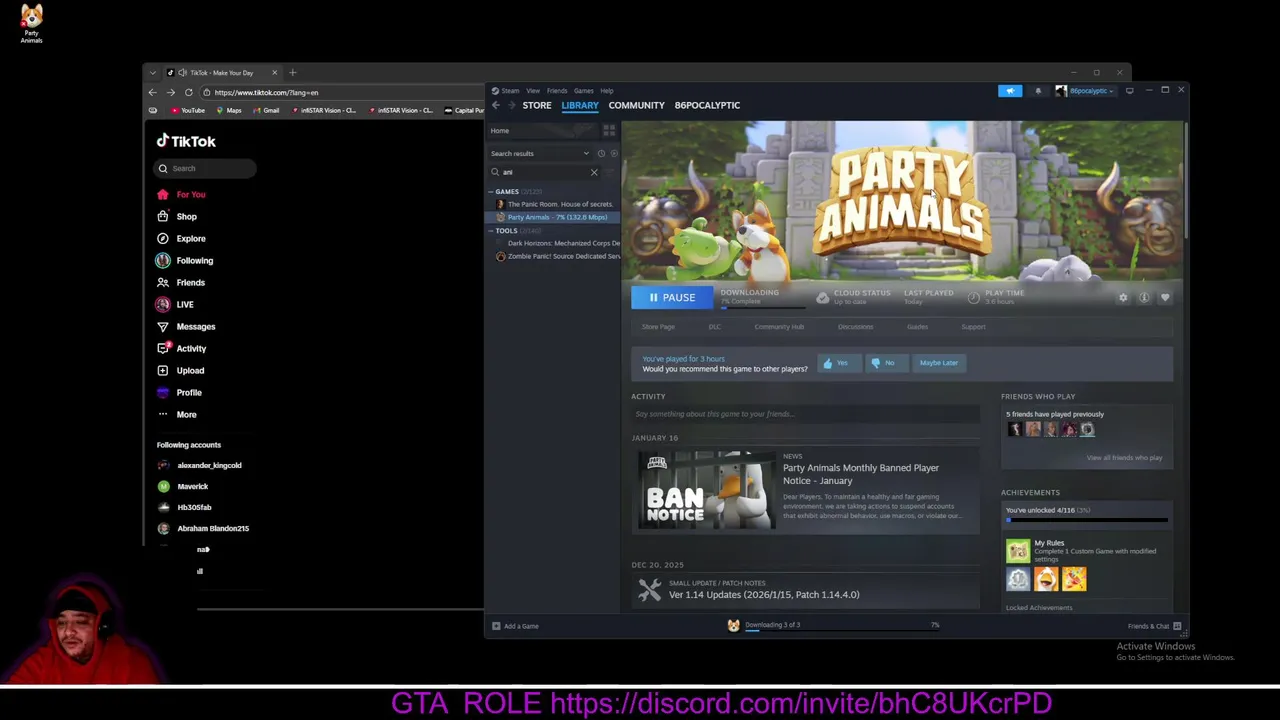Open Party Animals desktop shortcut
The width and height of the screenshot is (1280, 720).
[x=31, y=24]
